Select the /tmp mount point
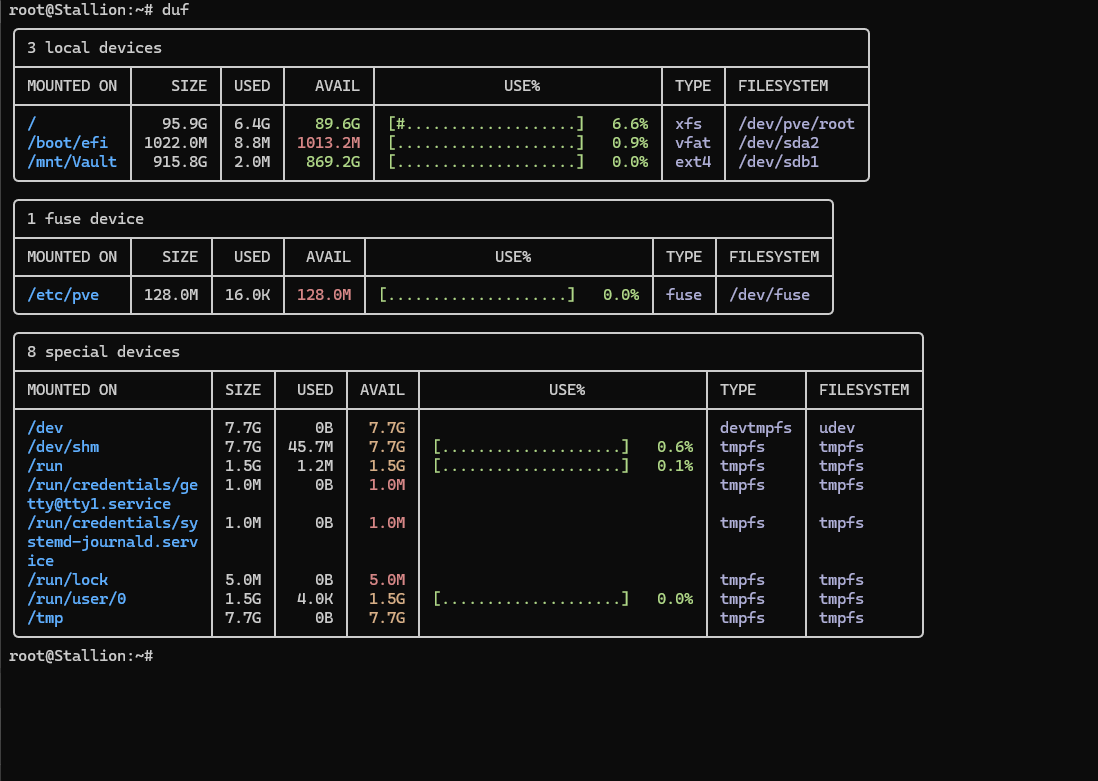1098x781 pixels. [x=45, y=618]
